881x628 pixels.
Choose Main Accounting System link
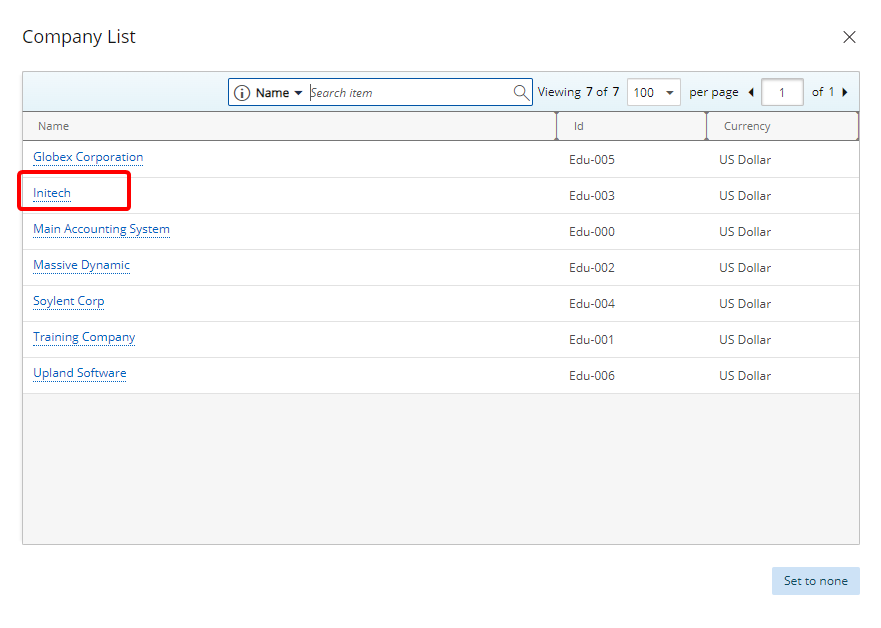click(101, 229)
